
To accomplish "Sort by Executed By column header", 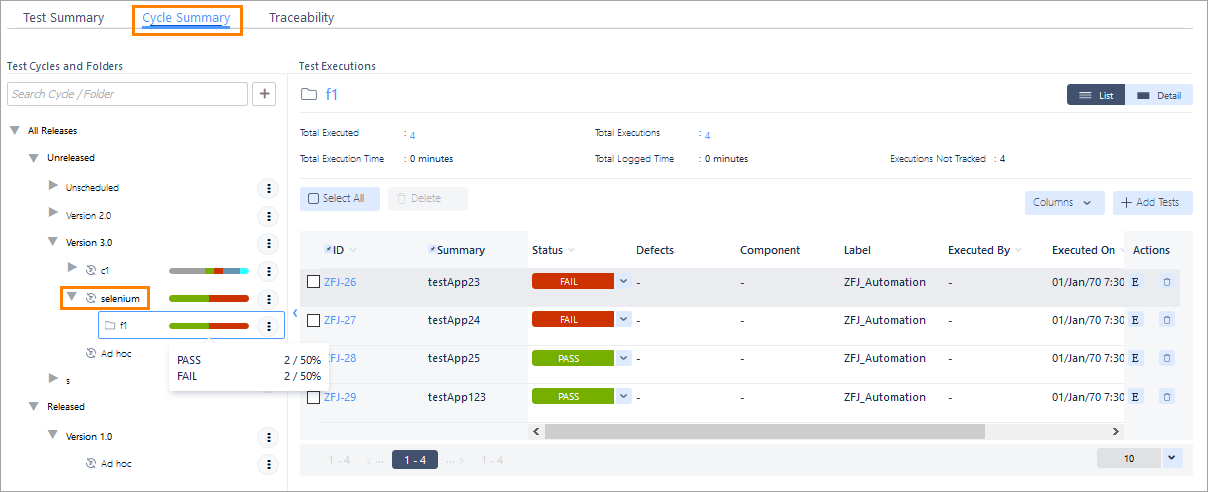I will click(x=984, y=250).
